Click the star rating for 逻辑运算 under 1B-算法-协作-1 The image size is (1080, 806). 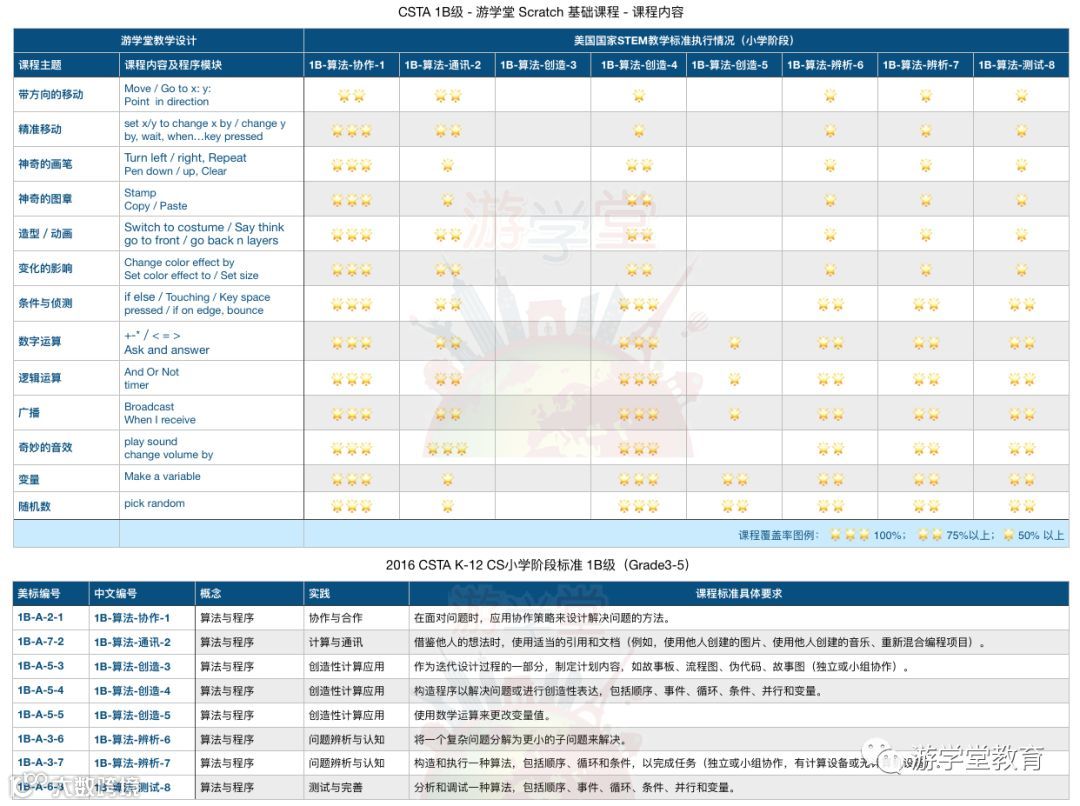tap(351, 379)
